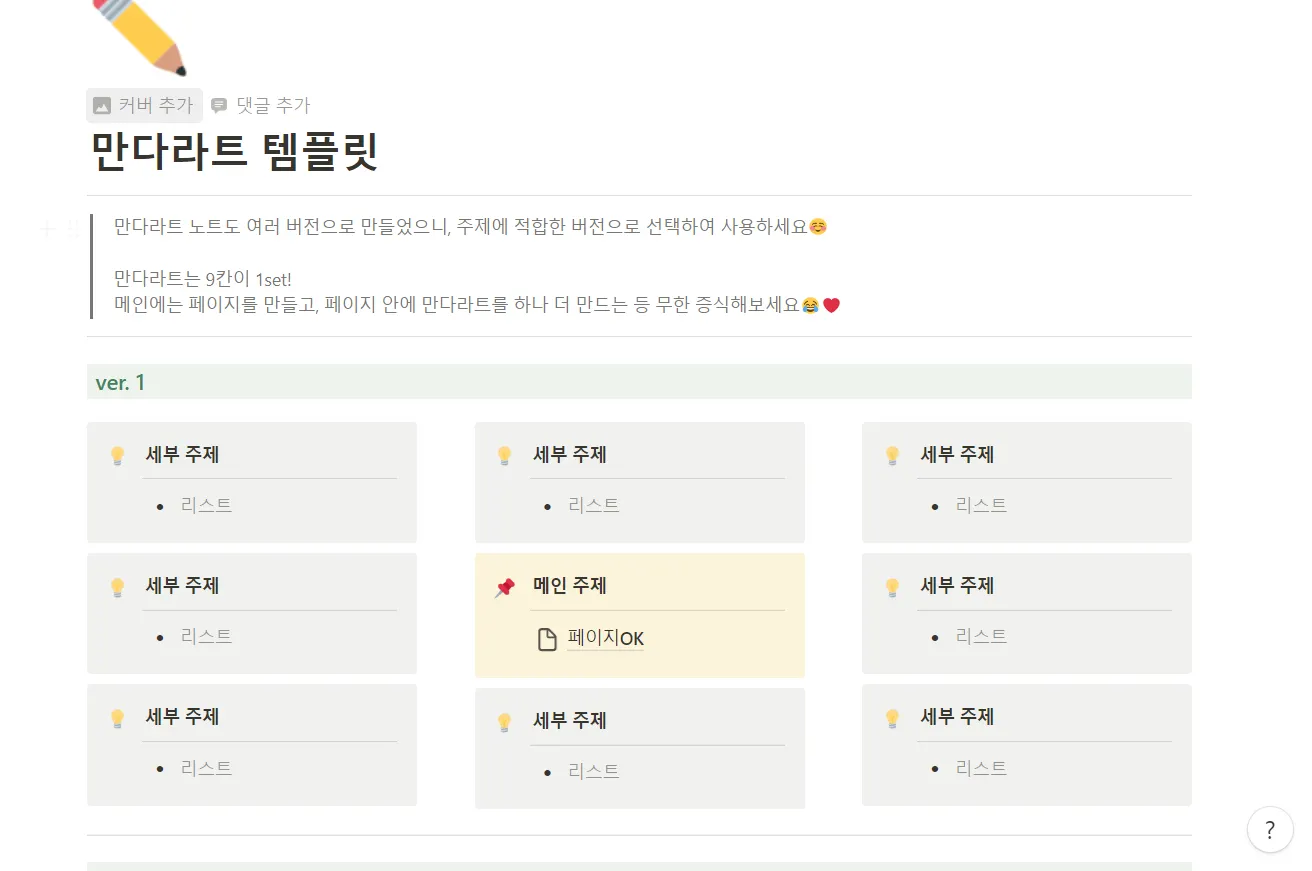Click the quote line 만다라트는 9칸이 1set!
Screen dimensions: 1312x871
[203, 279]
